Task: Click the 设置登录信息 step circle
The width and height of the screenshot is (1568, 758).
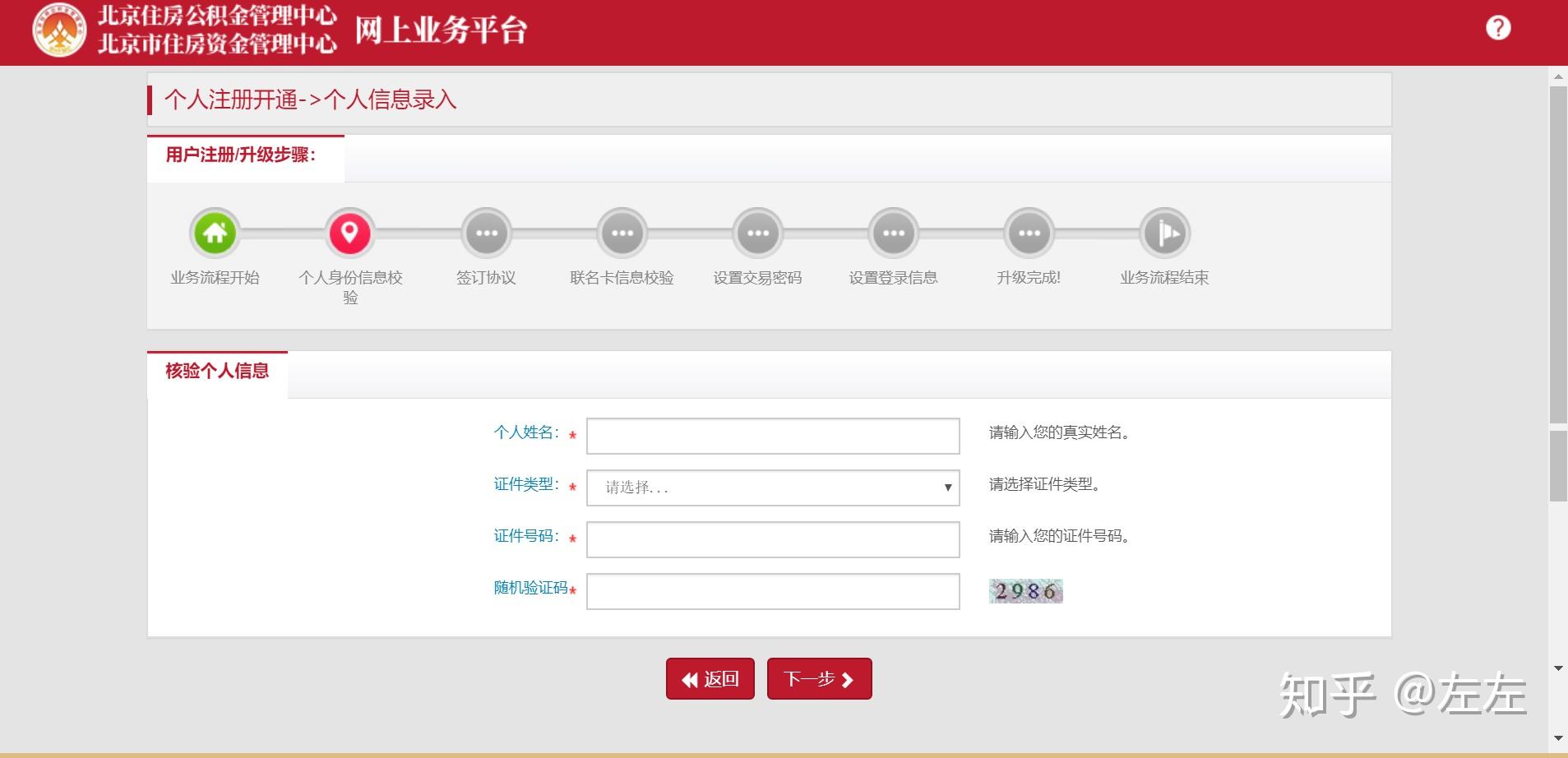Action: tap(893, 233)
